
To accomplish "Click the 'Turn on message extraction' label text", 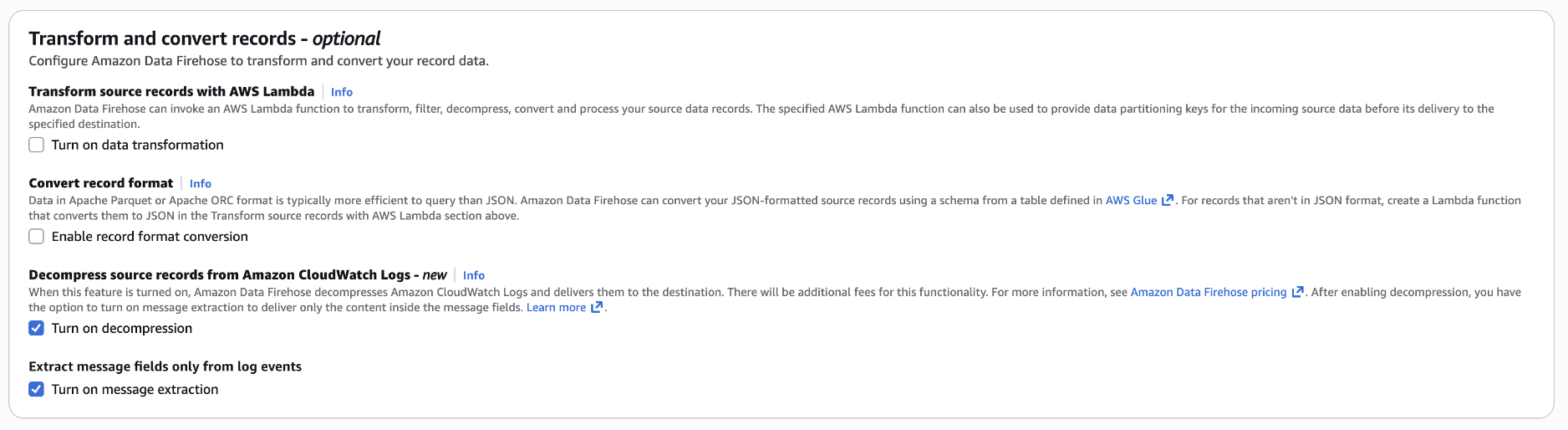I will [x=135, y=389].
